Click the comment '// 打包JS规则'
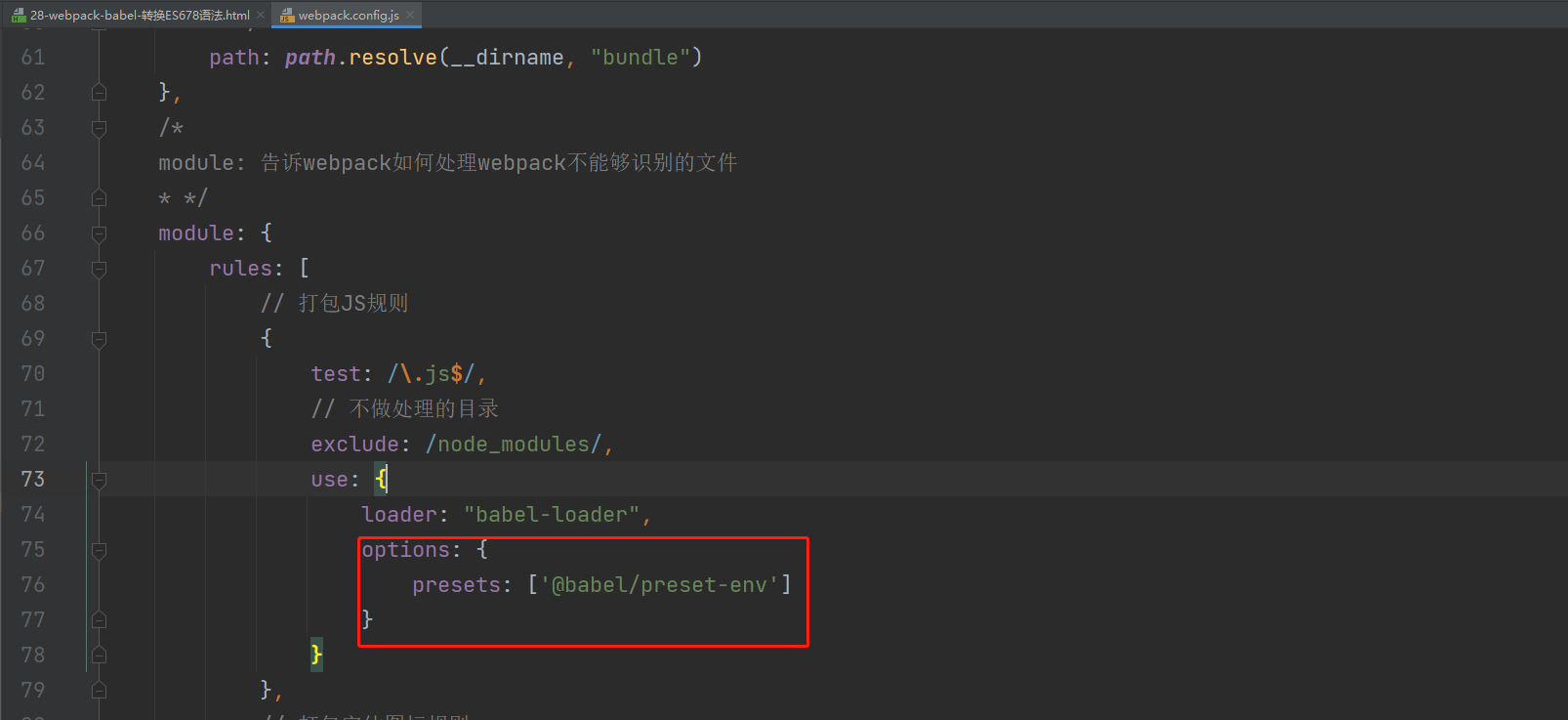The width and height of the screenshot is (1568, 720). point(335,304)
